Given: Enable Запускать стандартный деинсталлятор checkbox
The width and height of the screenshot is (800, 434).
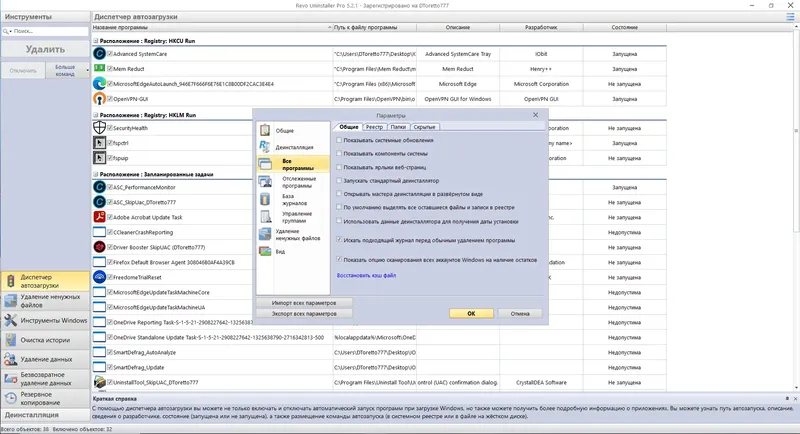Looking at the screenshot, I should click(x=339, y=180).
